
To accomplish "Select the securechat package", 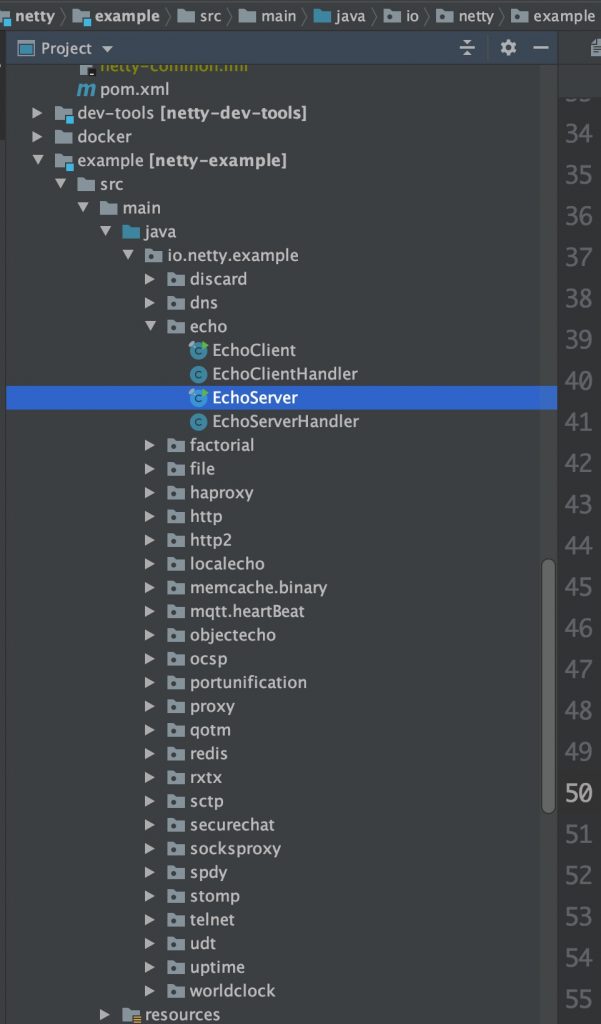I will point(232,825).
